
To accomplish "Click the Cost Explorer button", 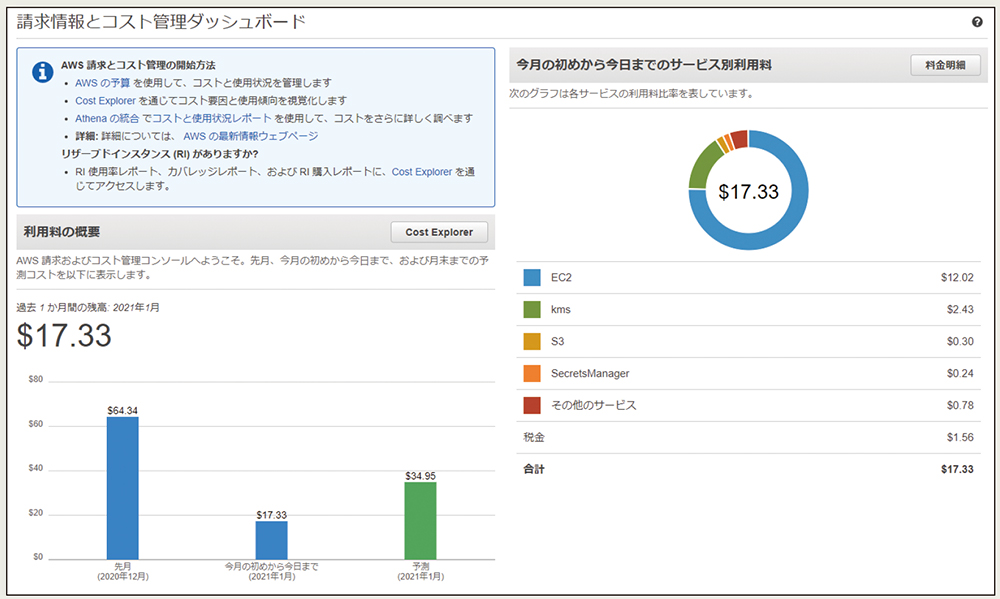I will click(x=439, y=232).
